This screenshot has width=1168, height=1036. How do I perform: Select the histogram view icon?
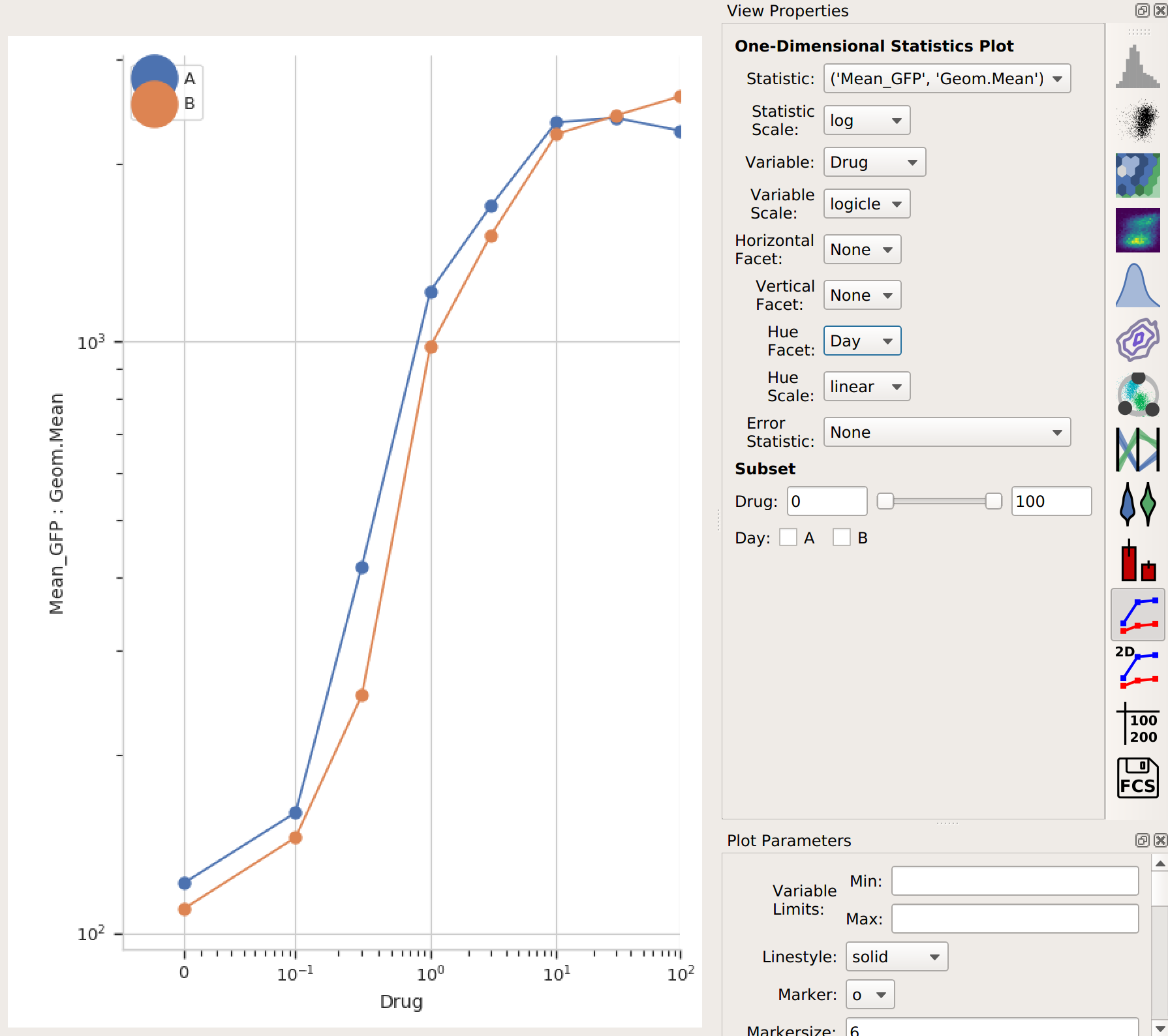pyautogui.click(x=1137, y=66)
